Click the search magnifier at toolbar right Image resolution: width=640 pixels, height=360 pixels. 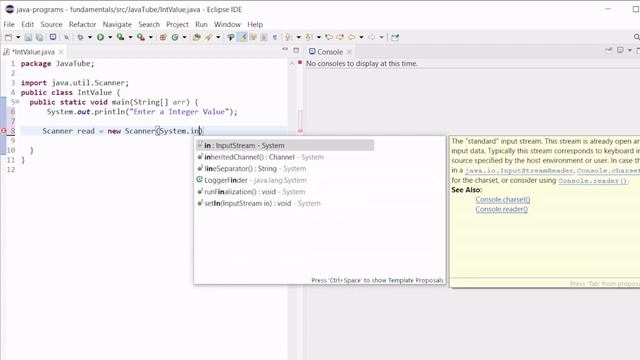636,37
